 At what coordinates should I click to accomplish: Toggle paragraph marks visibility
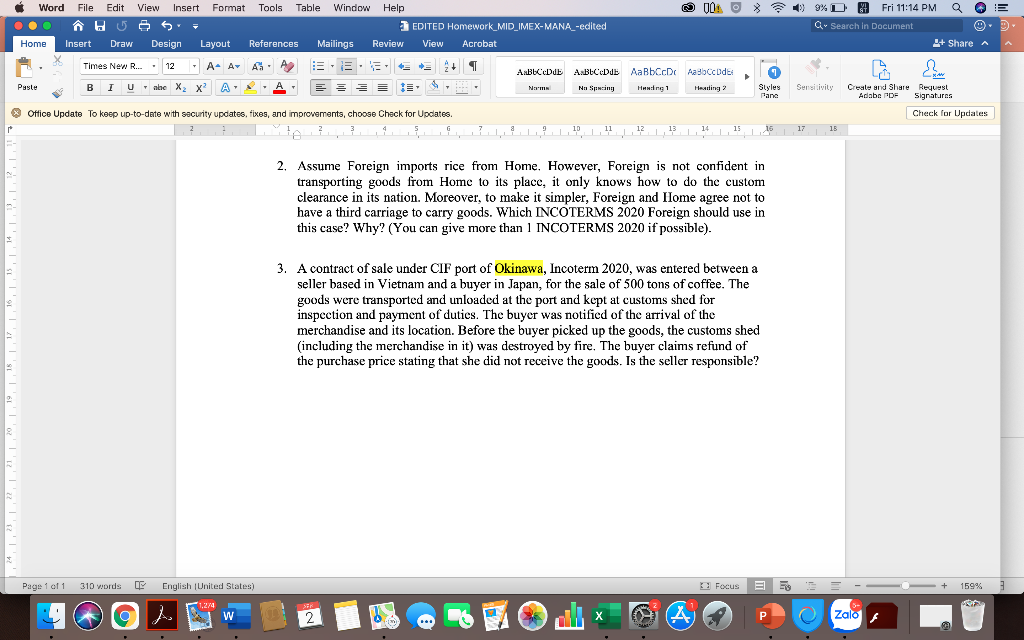(473, 64)
